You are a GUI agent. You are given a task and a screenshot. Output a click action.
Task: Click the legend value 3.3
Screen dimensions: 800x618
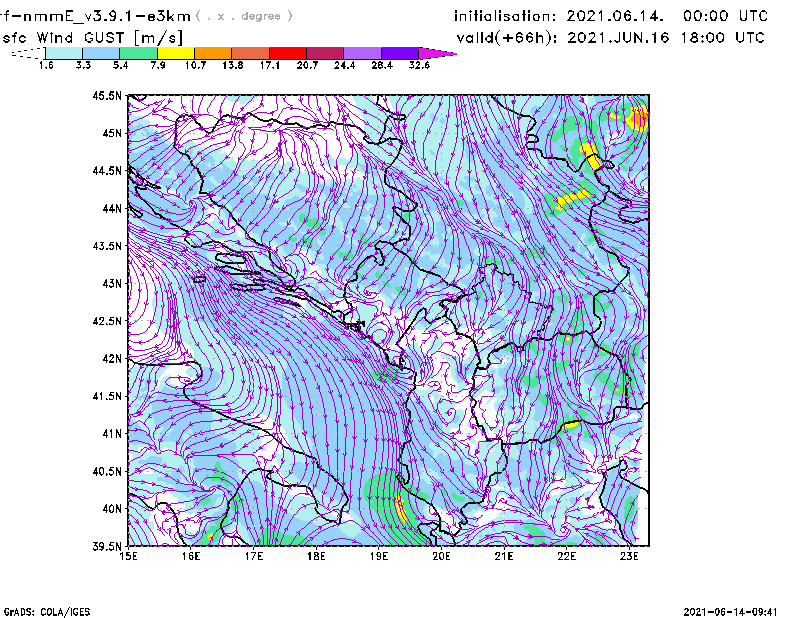coord(83,65)
